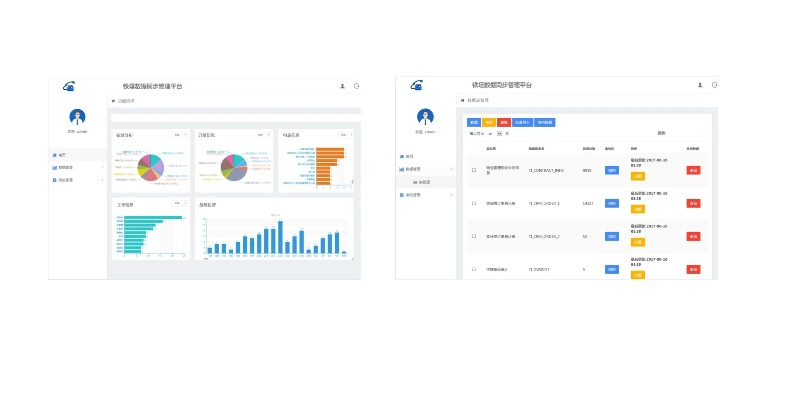Click the yellow button in the TI_CONTRACT_INFO row
This screenshot has width=796, height=400.
638,176
